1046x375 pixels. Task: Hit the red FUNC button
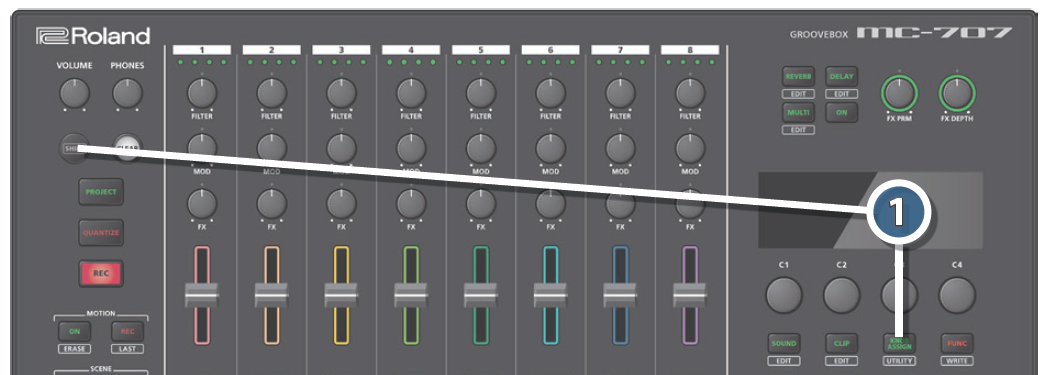957,344
